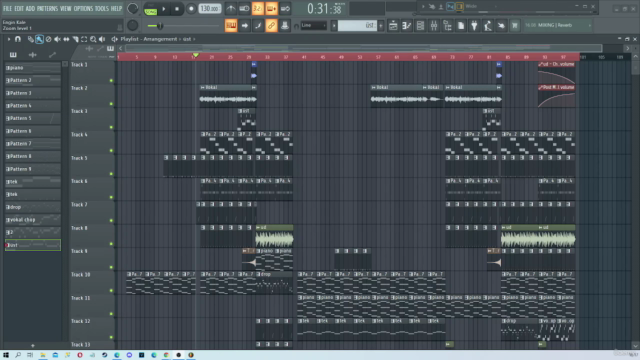Toggle the 3-2-1 countdown before recording

[x=258, y=9]
